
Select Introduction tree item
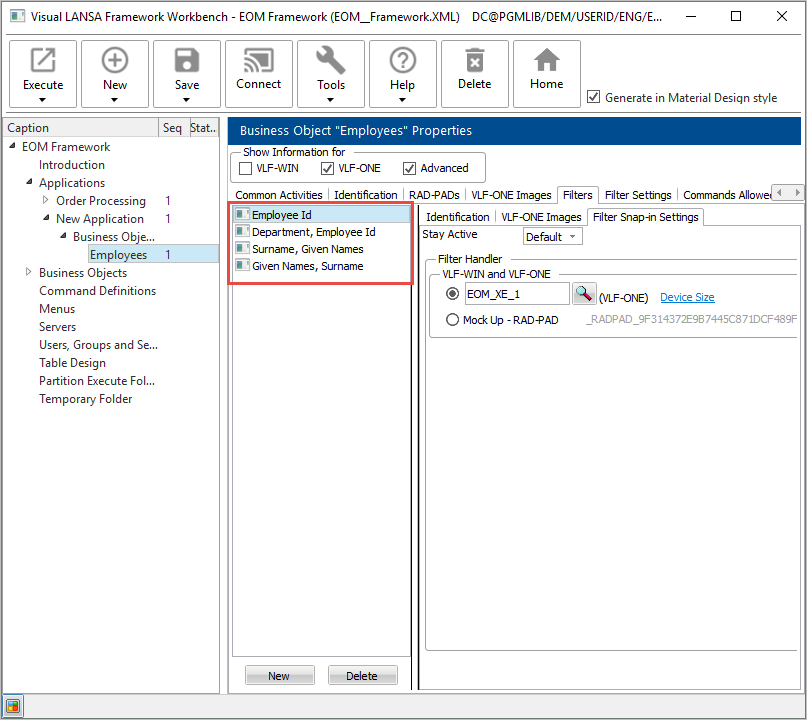click(72, 165)
